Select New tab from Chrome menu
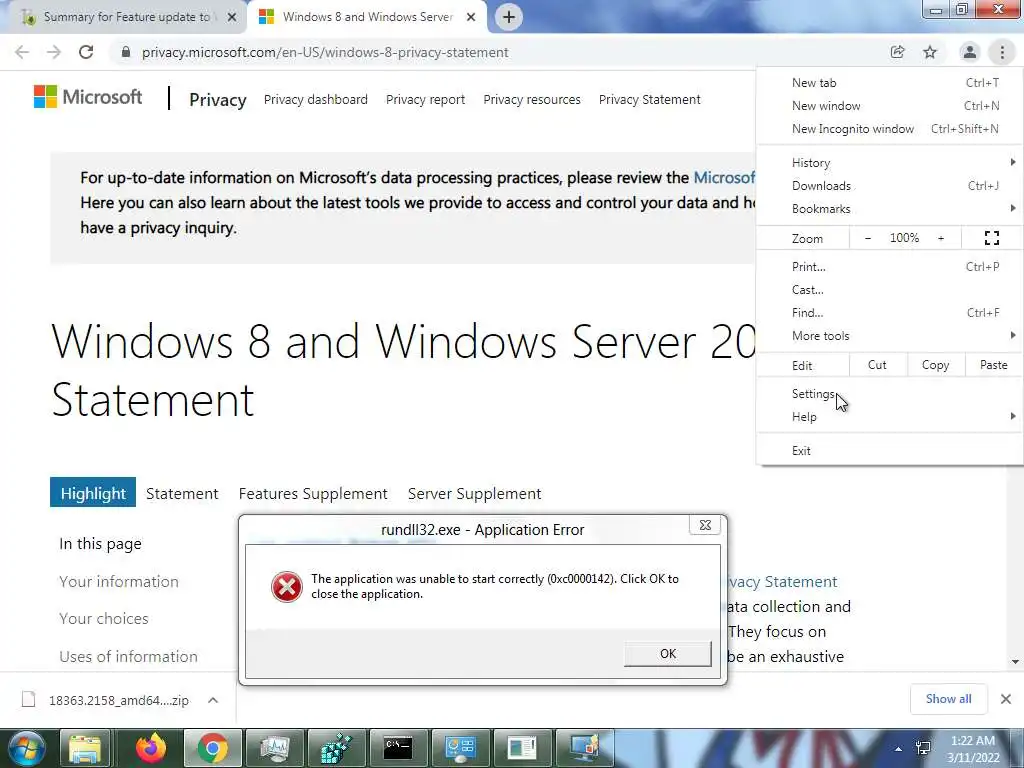 click(889, 83)
